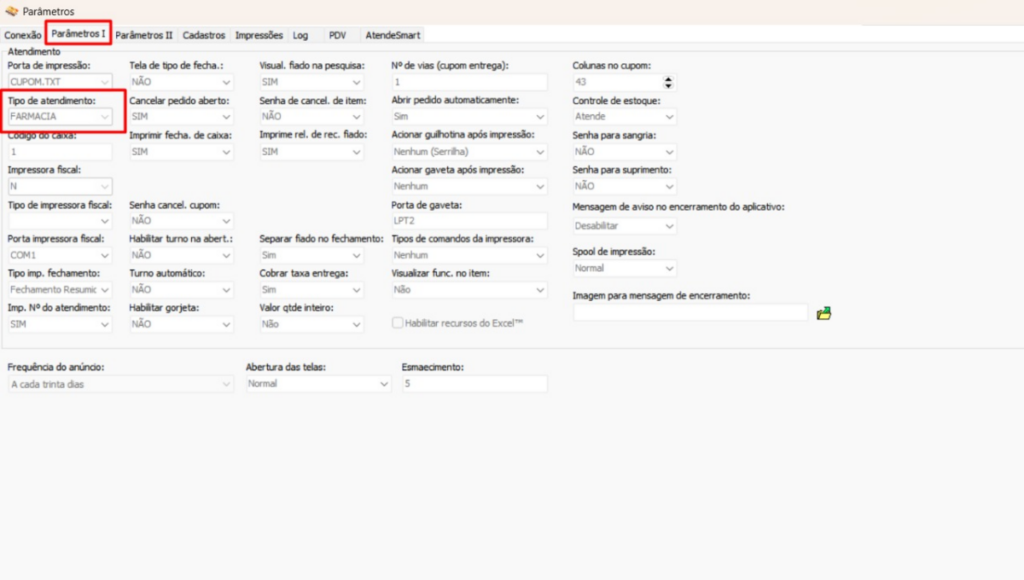Increase Colunas no cupom with up arrow
This screenshot has height=580, width=1024.
pyautogui.click(x=668, y=78)
